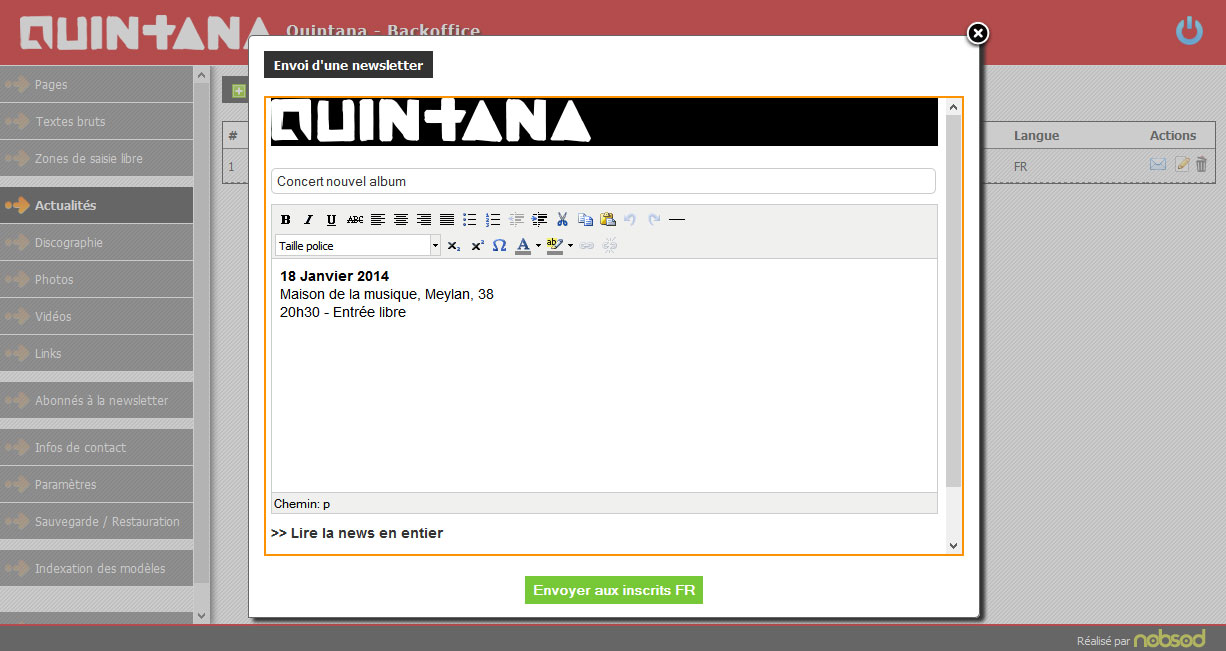
Task: Insert a numbered list
Action: pos(493,219)
